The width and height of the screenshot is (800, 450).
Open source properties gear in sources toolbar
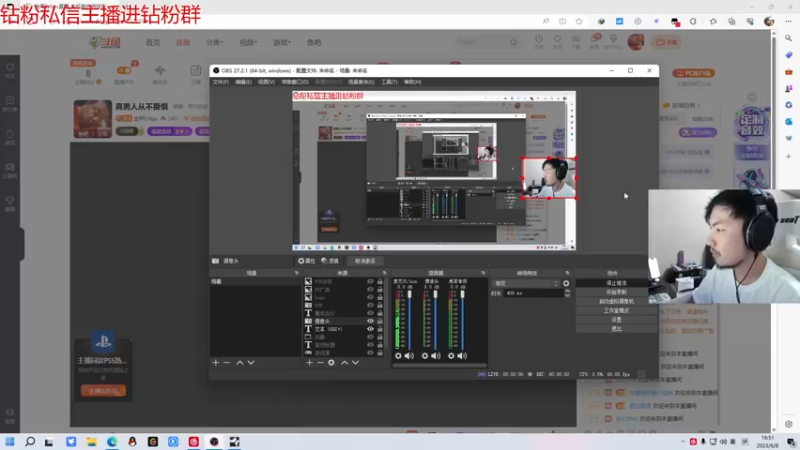[331, 362]
